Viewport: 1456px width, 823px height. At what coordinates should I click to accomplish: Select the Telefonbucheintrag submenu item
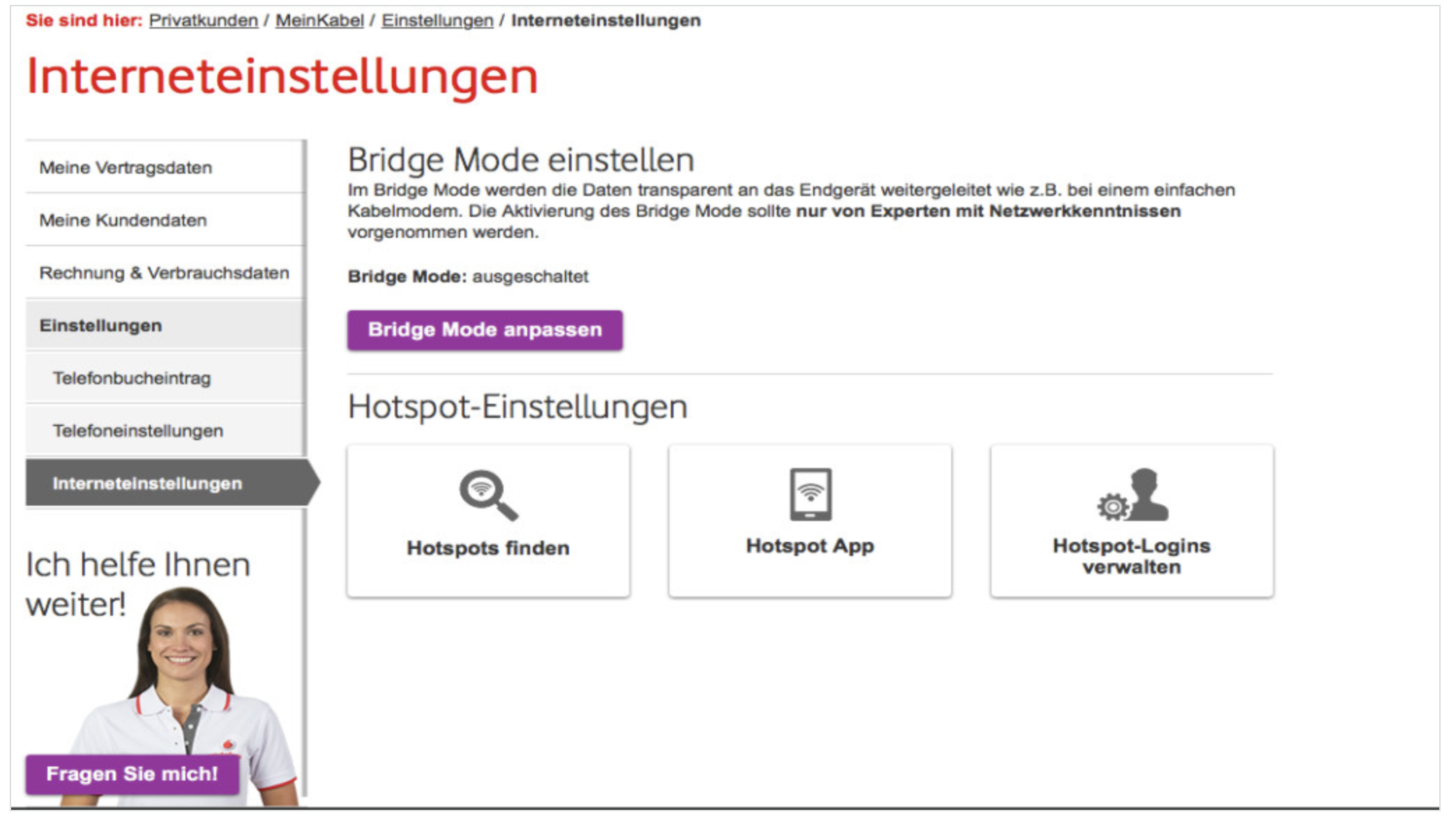pyautogui.click(x=132, y=378)
